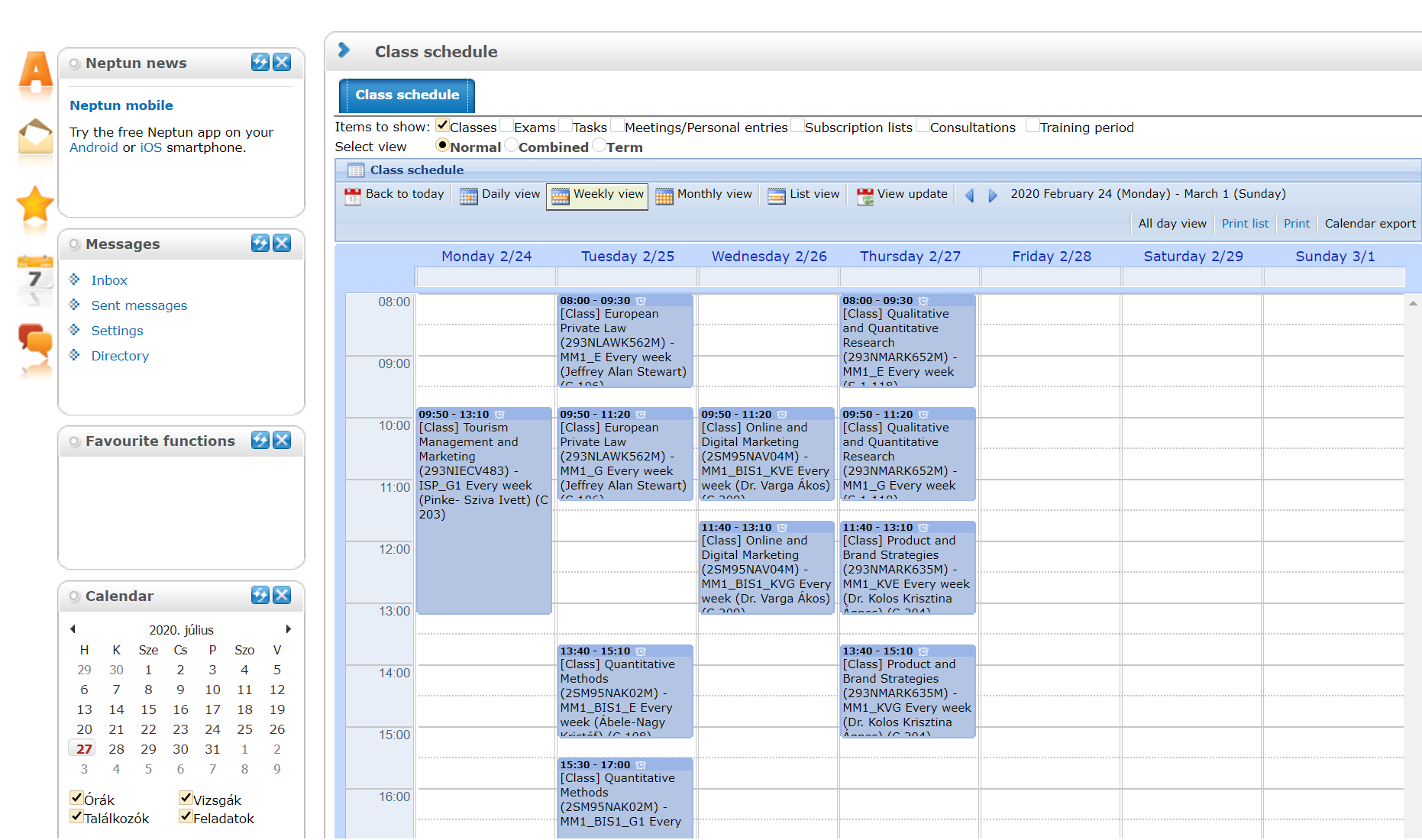Check the Subscription lists checkbox

797,125
